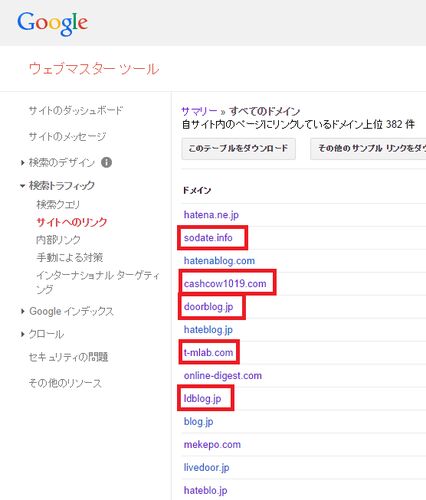Open sodate.info domain link
This screenshot has height=500, width=426.
click(x=208, y=238)
